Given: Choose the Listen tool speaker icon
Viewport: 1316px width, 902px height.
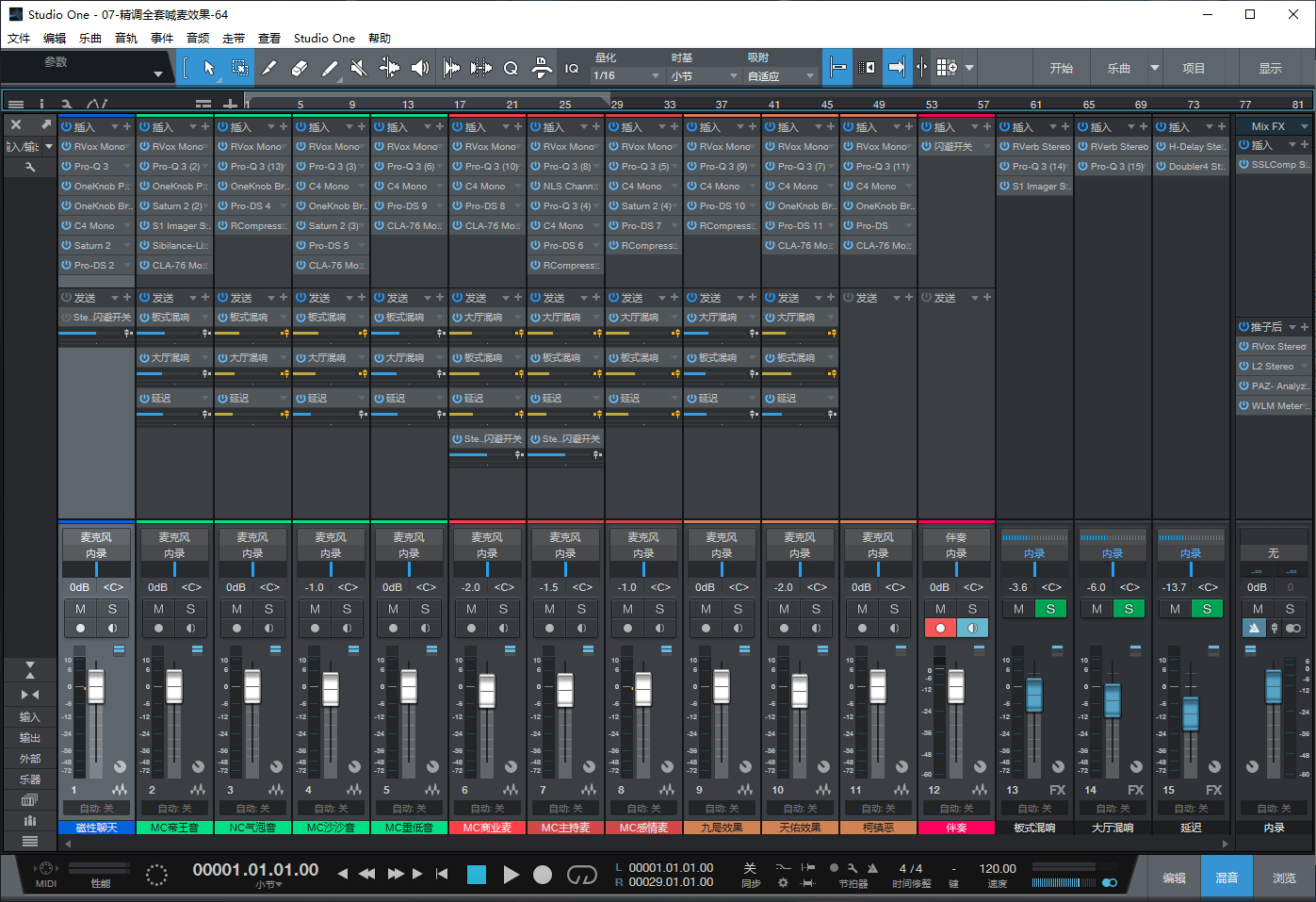Looking at the screenshot, I should (x=419, y=67).
